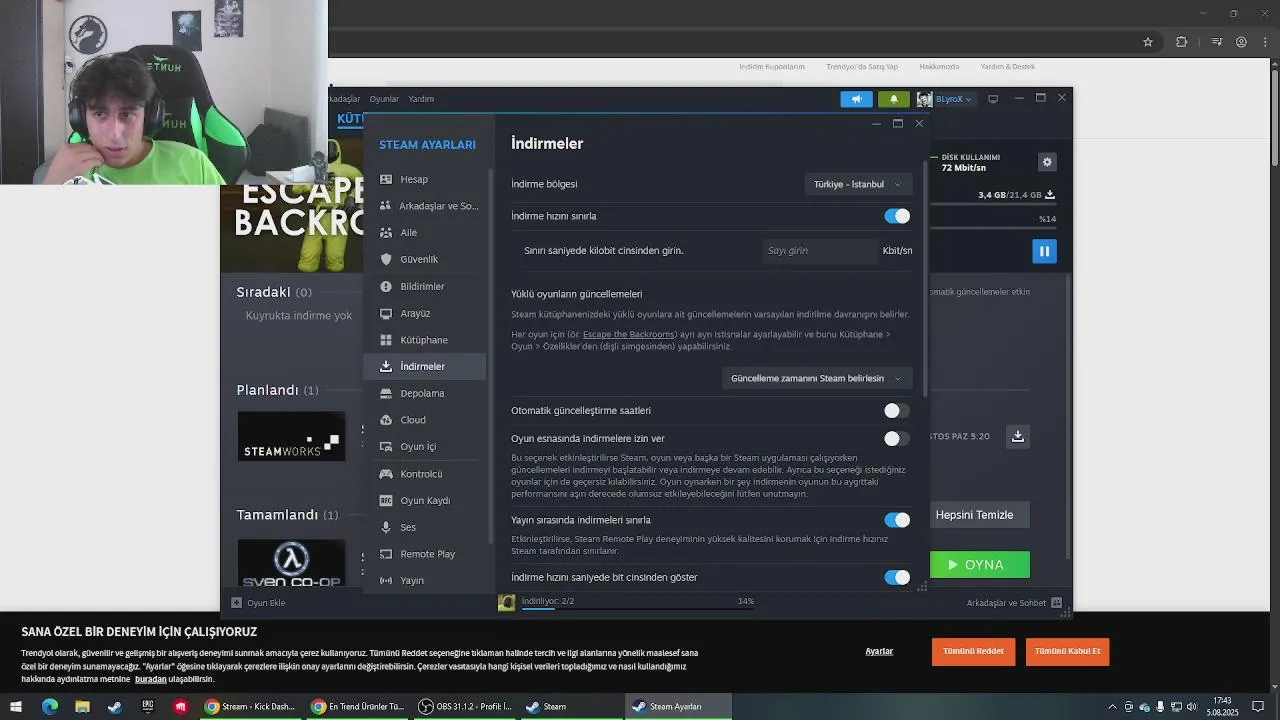The image size is (1280, 720).
Task: Click Tümünü Kabul Et cookie button
Action: tap(1067, 651)
